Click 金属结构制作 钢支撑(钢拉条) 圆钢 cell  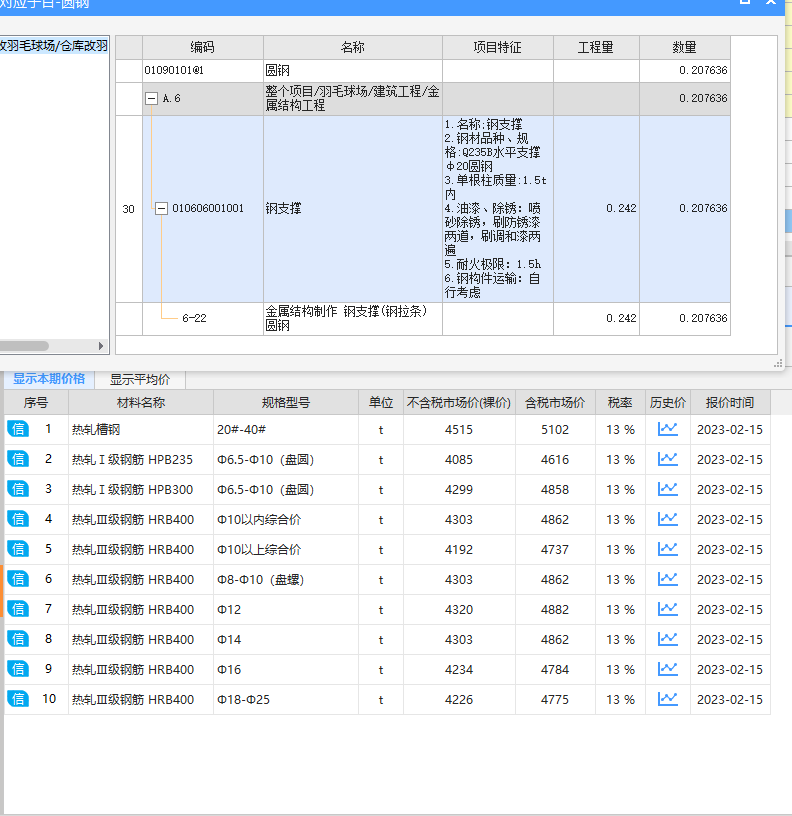click(x=353, y=318)
